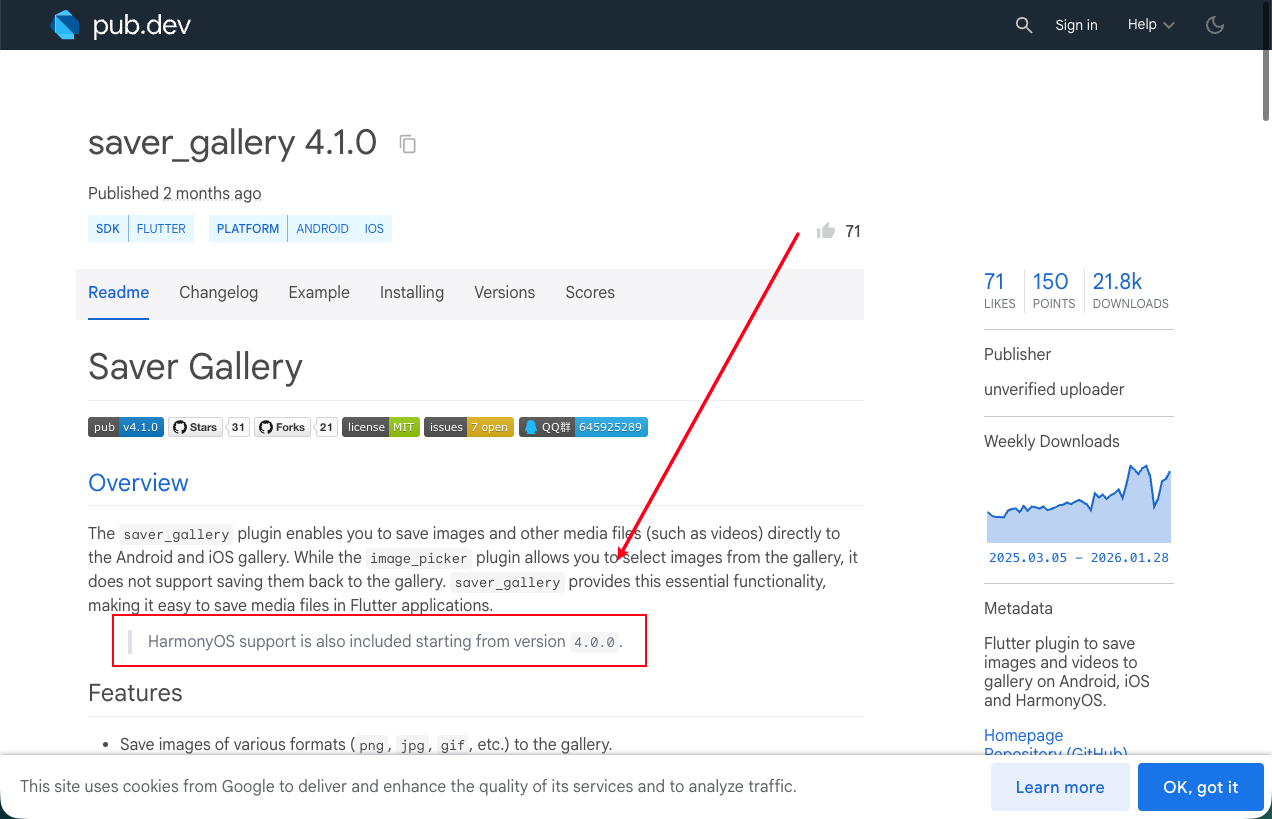Click the ANDROID platform tag
1272x819 pixels.
pos(322,229)
